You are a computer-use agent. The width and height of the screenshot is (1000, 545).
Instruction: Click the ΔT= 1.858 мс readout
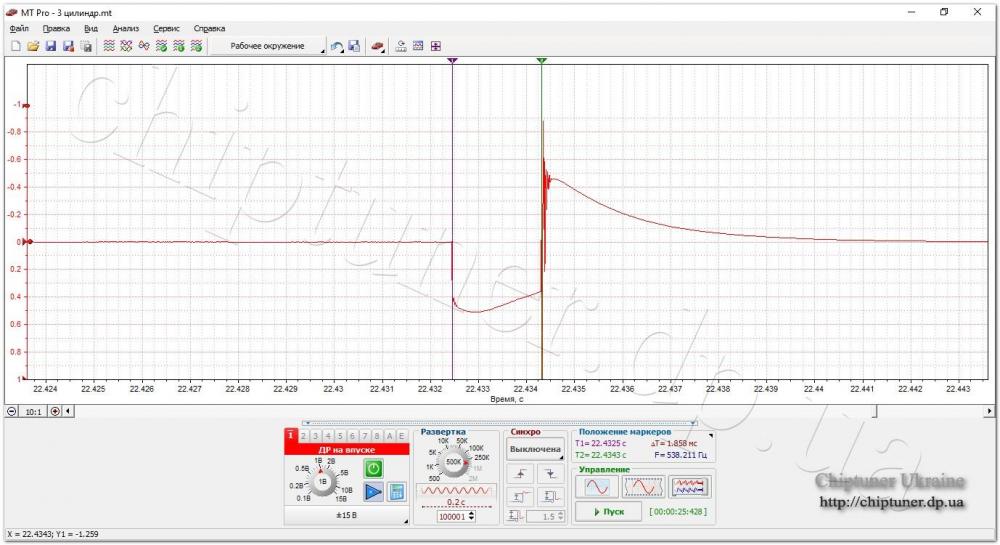point(674,443)
